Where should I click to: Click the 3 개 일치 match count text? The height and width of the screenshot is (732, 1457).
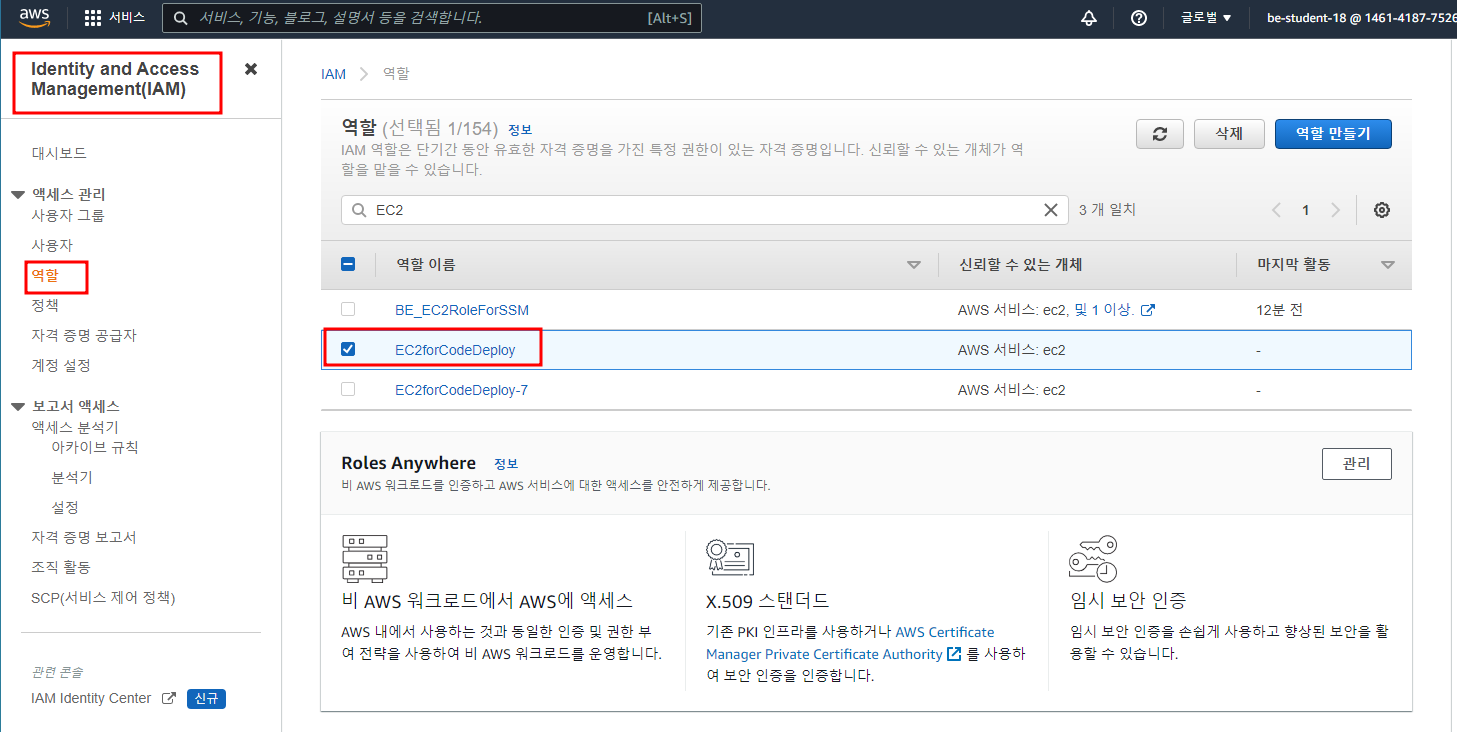[x=1107, y=210]
